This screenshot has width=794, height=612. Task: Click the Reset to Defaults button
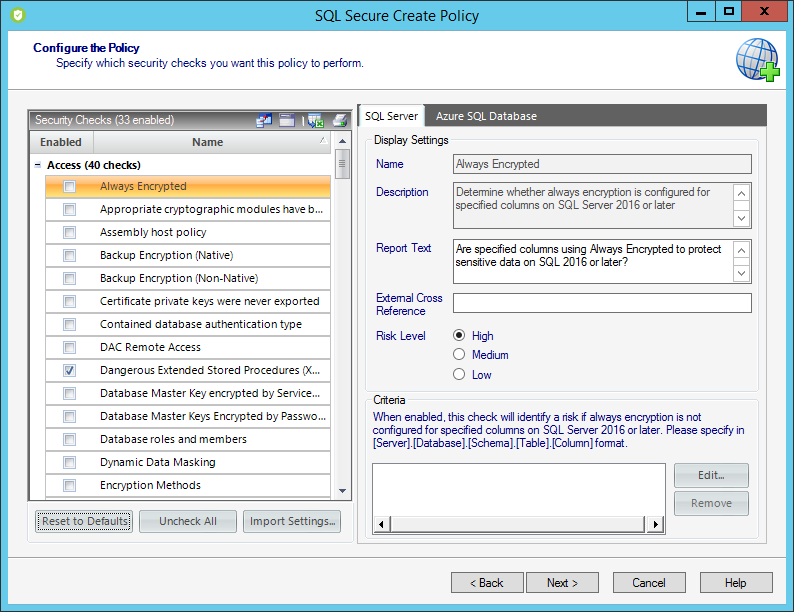[x=84, y=521]
